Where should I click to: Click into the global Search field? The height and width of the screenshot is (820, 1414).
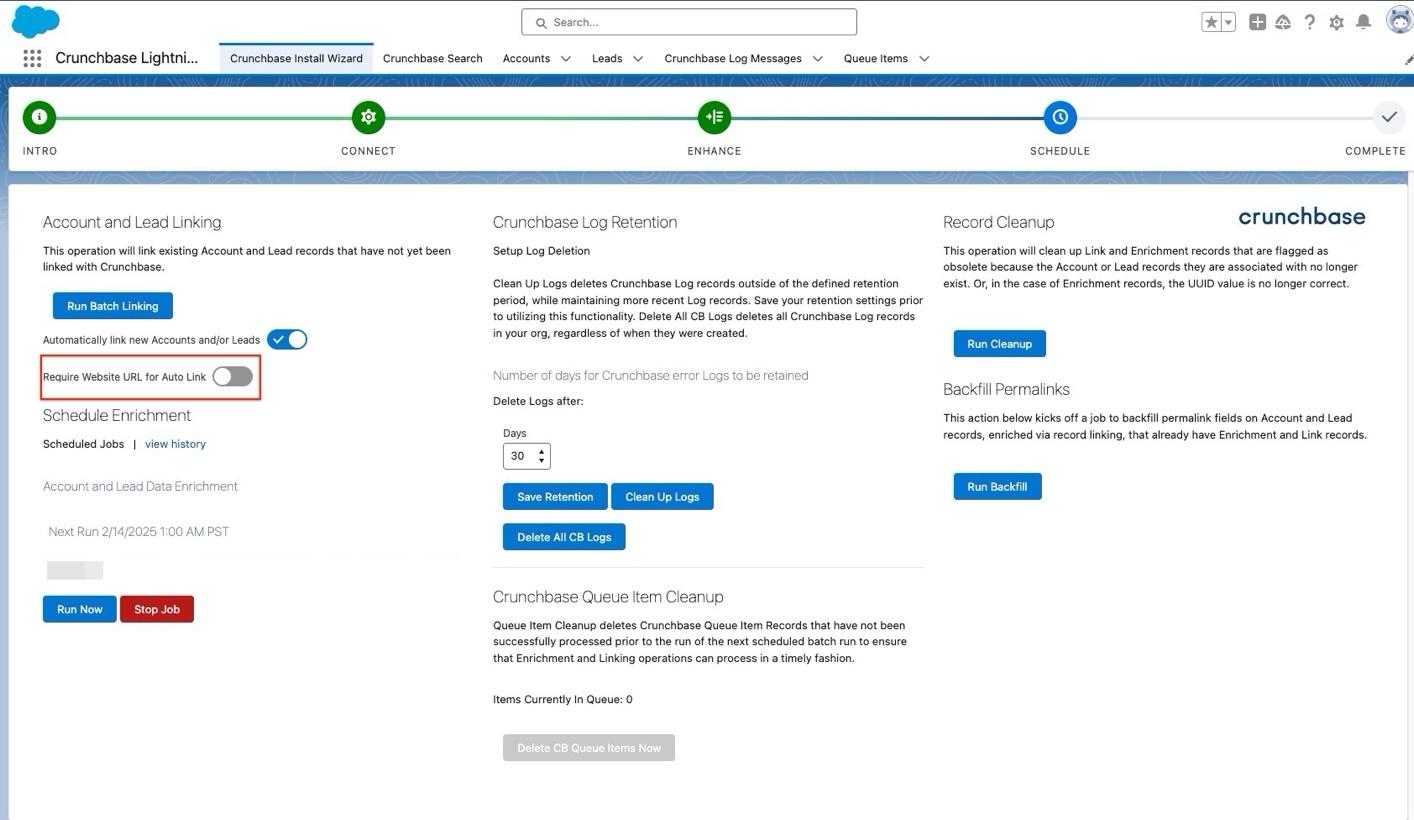click(689, 22)
